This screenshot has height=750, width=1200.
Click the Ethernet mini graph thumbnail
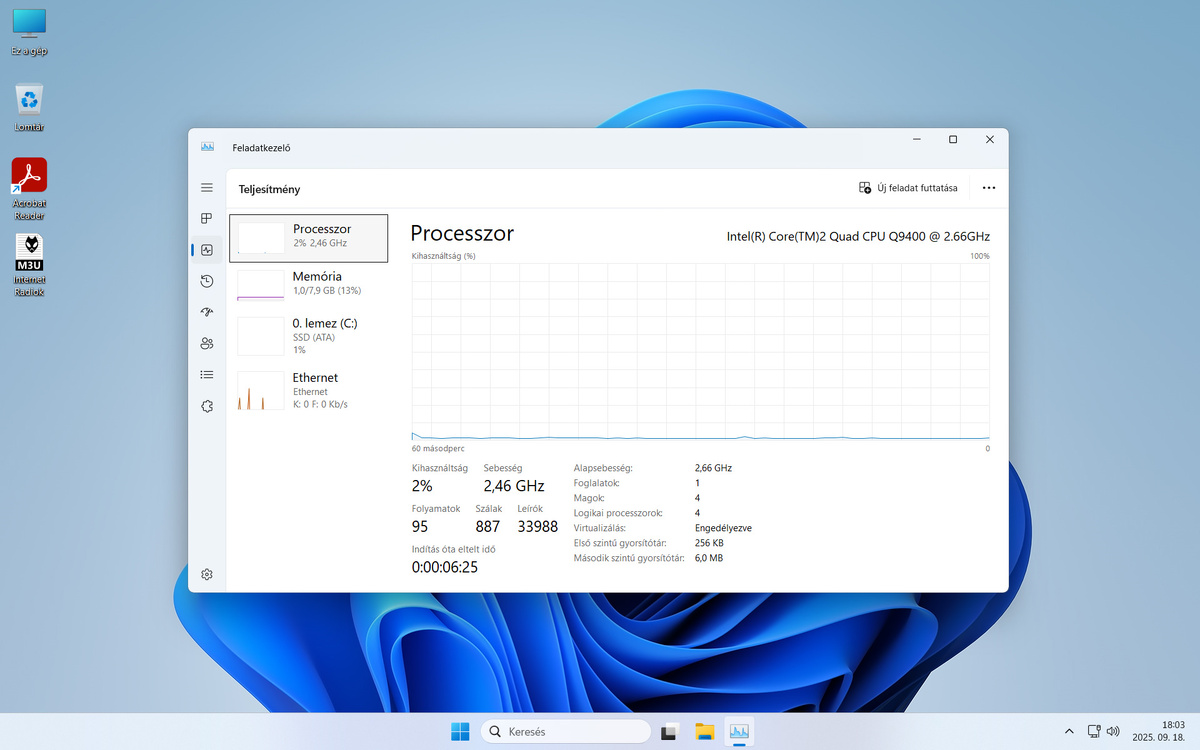(261, 390)
